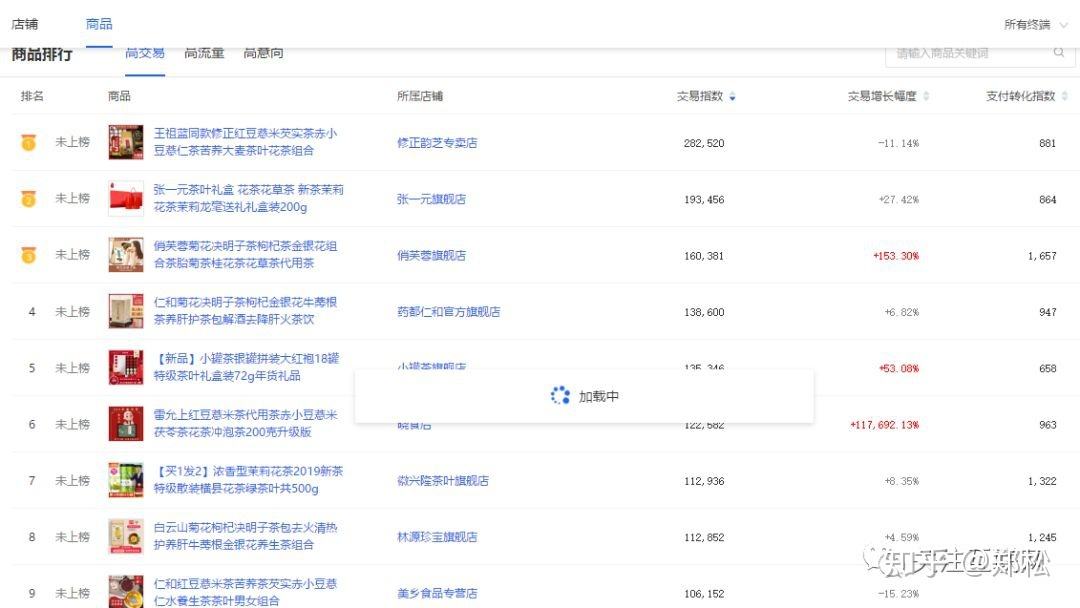Open product link 仁和菊花决明子茶枸杞金银花
This screenshot has width=1080, height=608.
point(245,311)
